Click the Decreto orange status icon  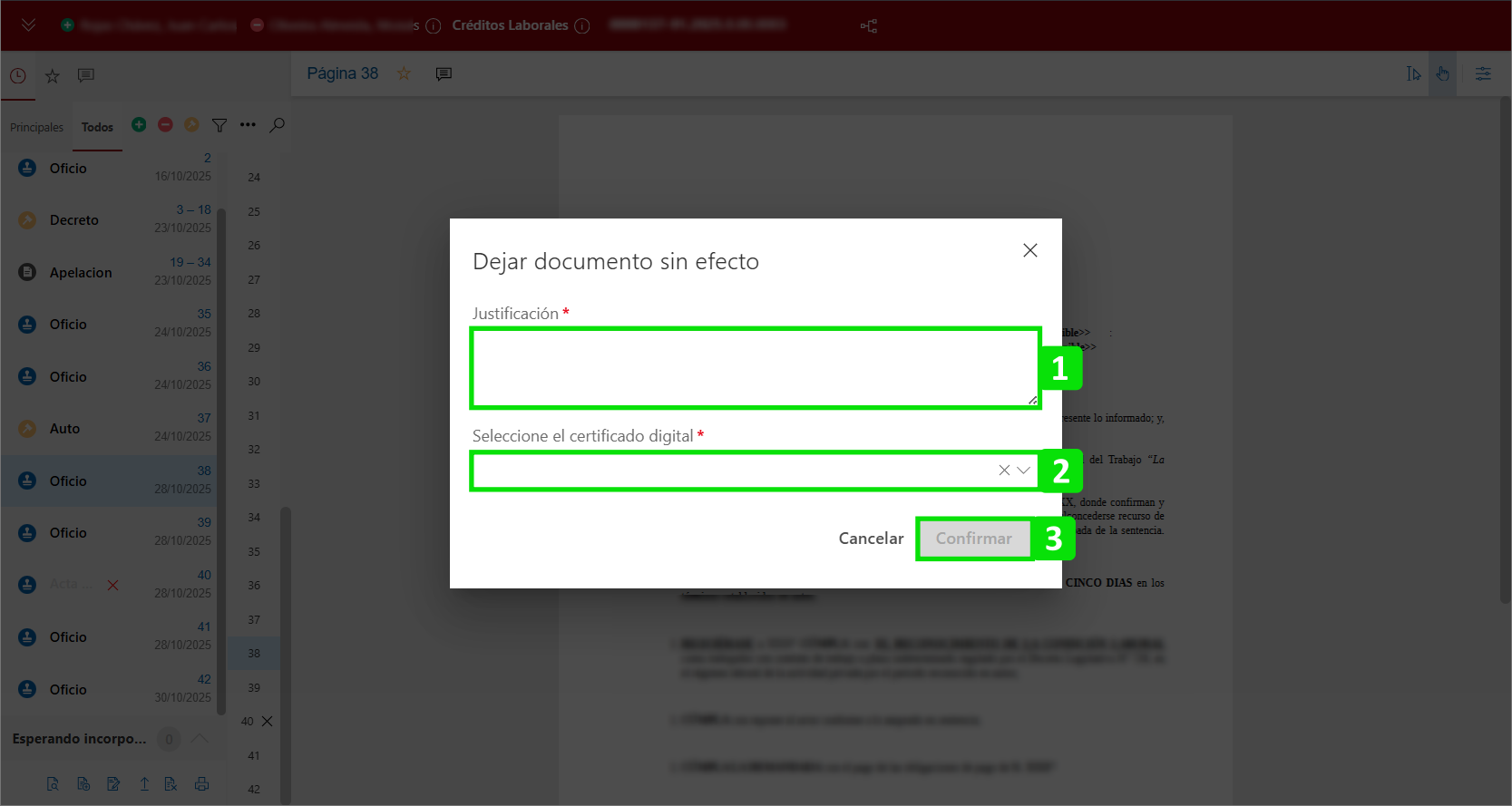pos(27,220)
